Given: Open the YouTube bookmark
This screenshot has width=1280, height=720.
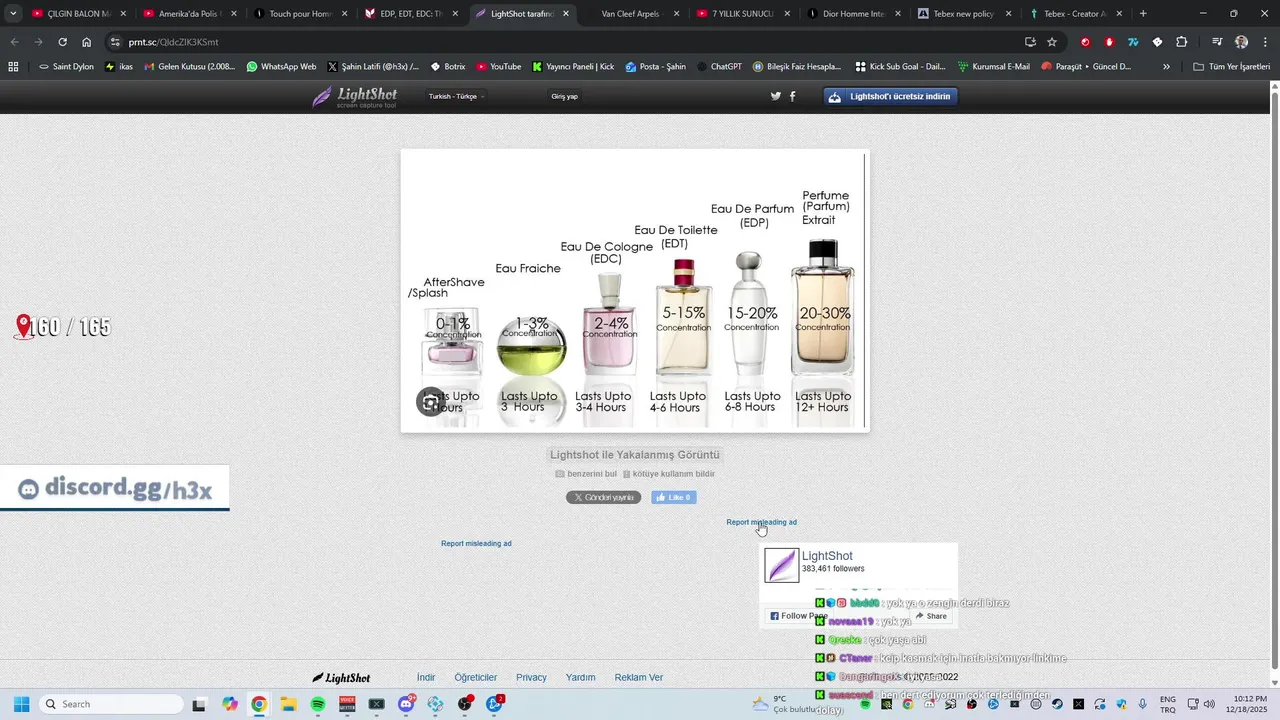Looking at the screenshot, I should coord(498,66).
